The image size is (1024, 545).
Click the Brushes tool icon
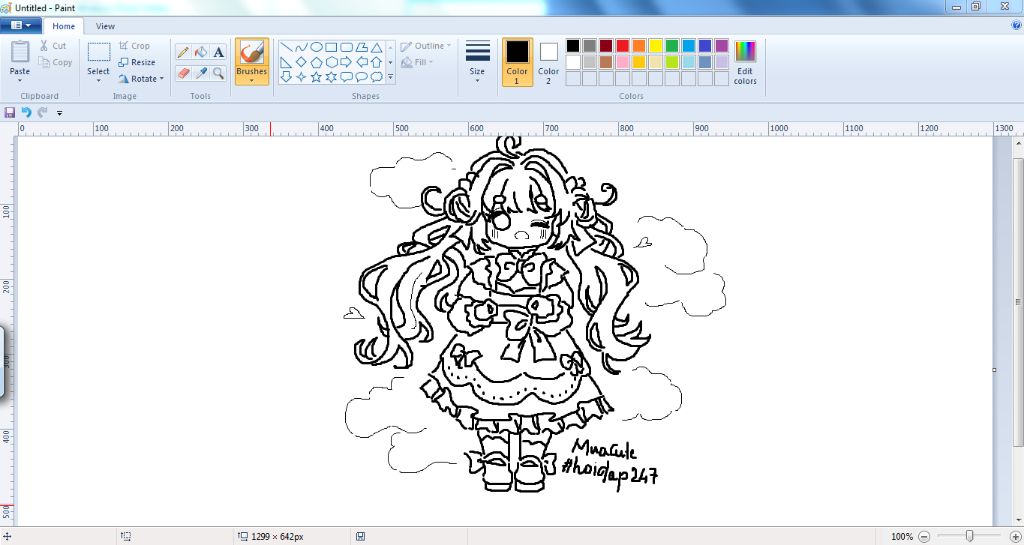pyautogui.click(x=251, y=52)
